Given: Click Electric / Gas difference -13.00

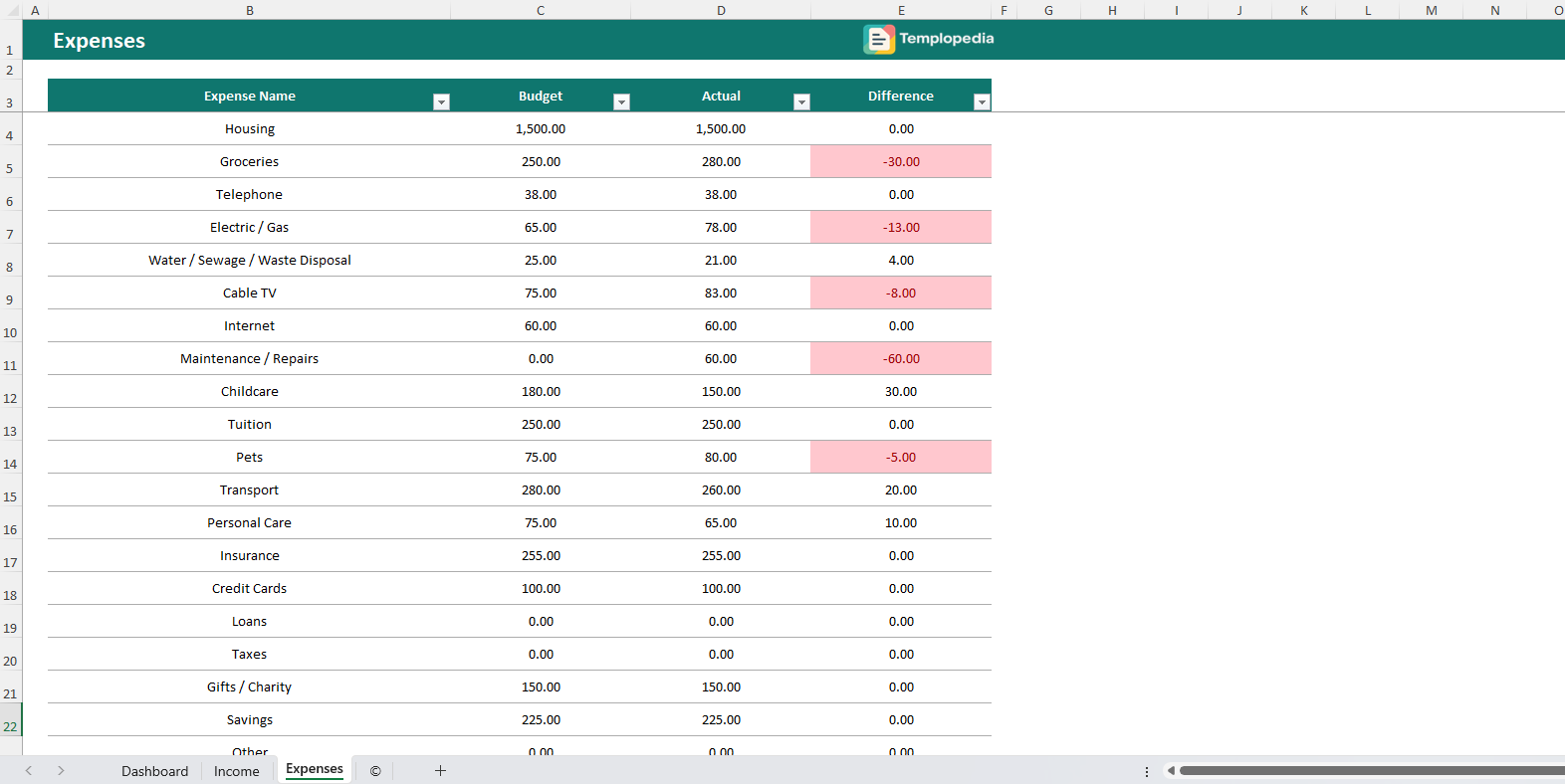Looking at the screenshot, I should point(901,228).
